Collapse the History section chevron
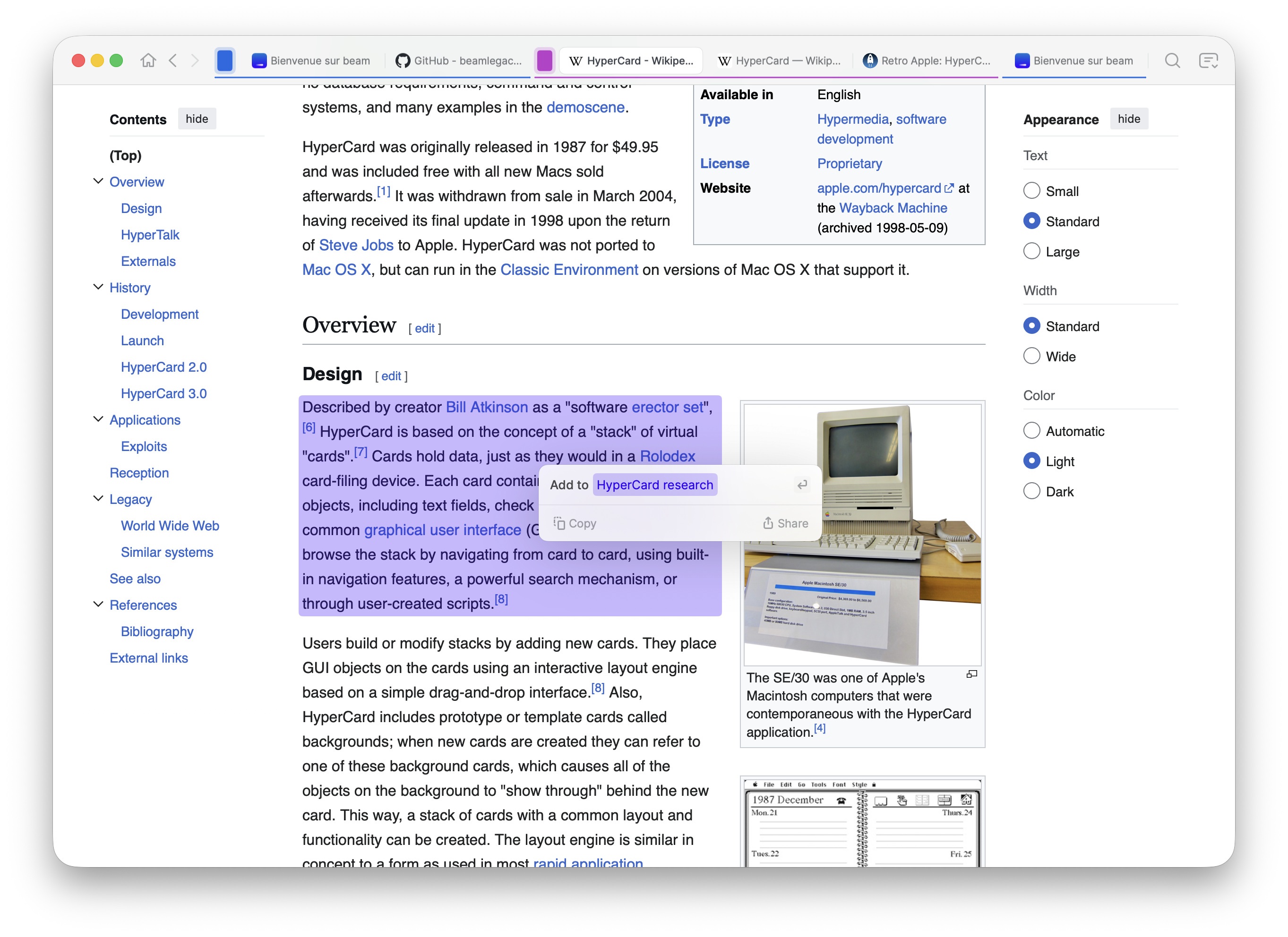 point(98,287)
